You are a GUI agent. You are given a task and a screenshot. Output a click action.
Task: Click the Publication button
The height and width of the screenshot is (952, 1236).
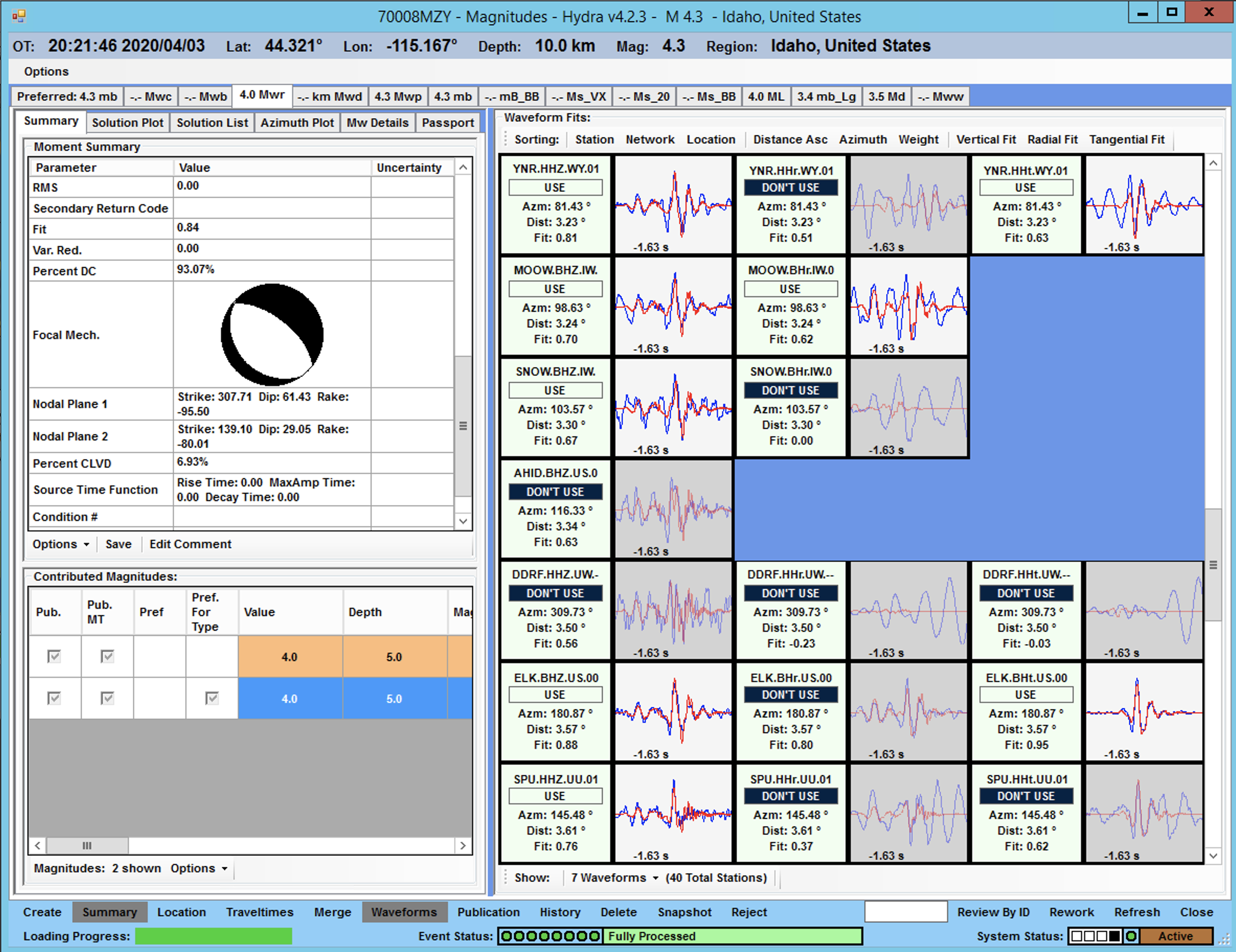[x=488, y=912]
